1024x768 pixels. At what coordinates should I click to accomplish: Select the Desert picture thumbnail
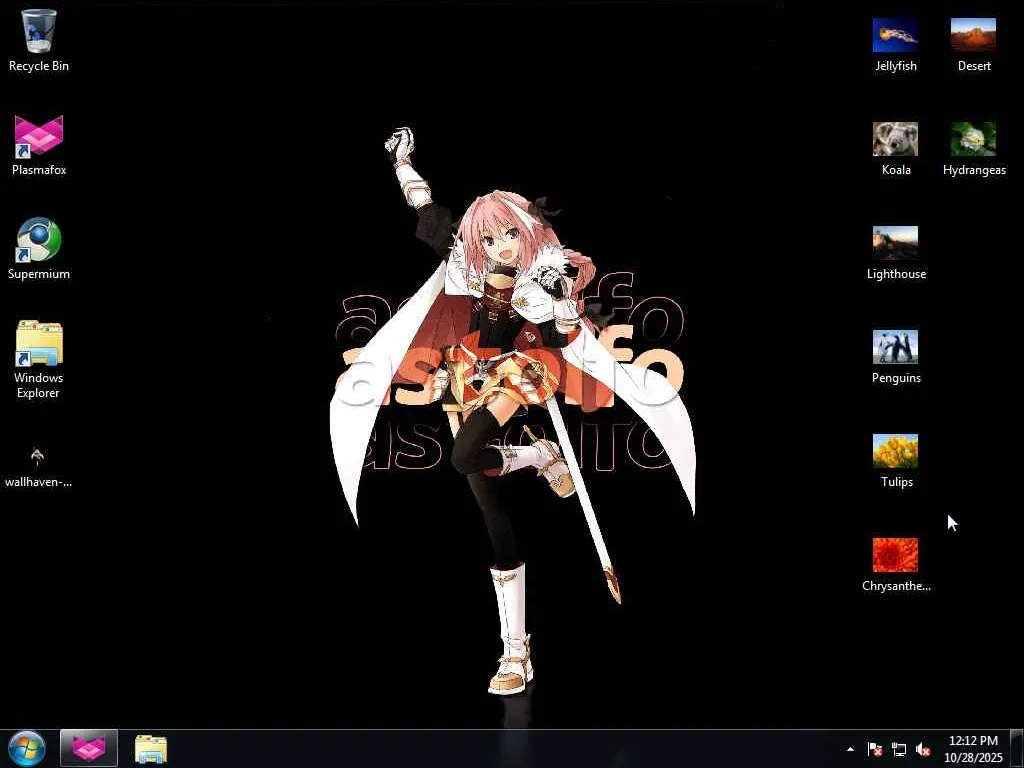click(974, 43)
